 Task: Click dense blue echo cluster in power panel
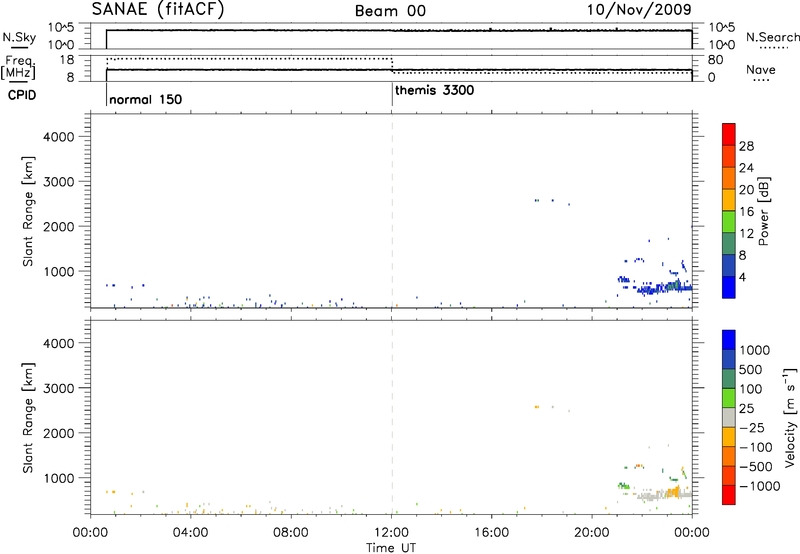[663, 288]
